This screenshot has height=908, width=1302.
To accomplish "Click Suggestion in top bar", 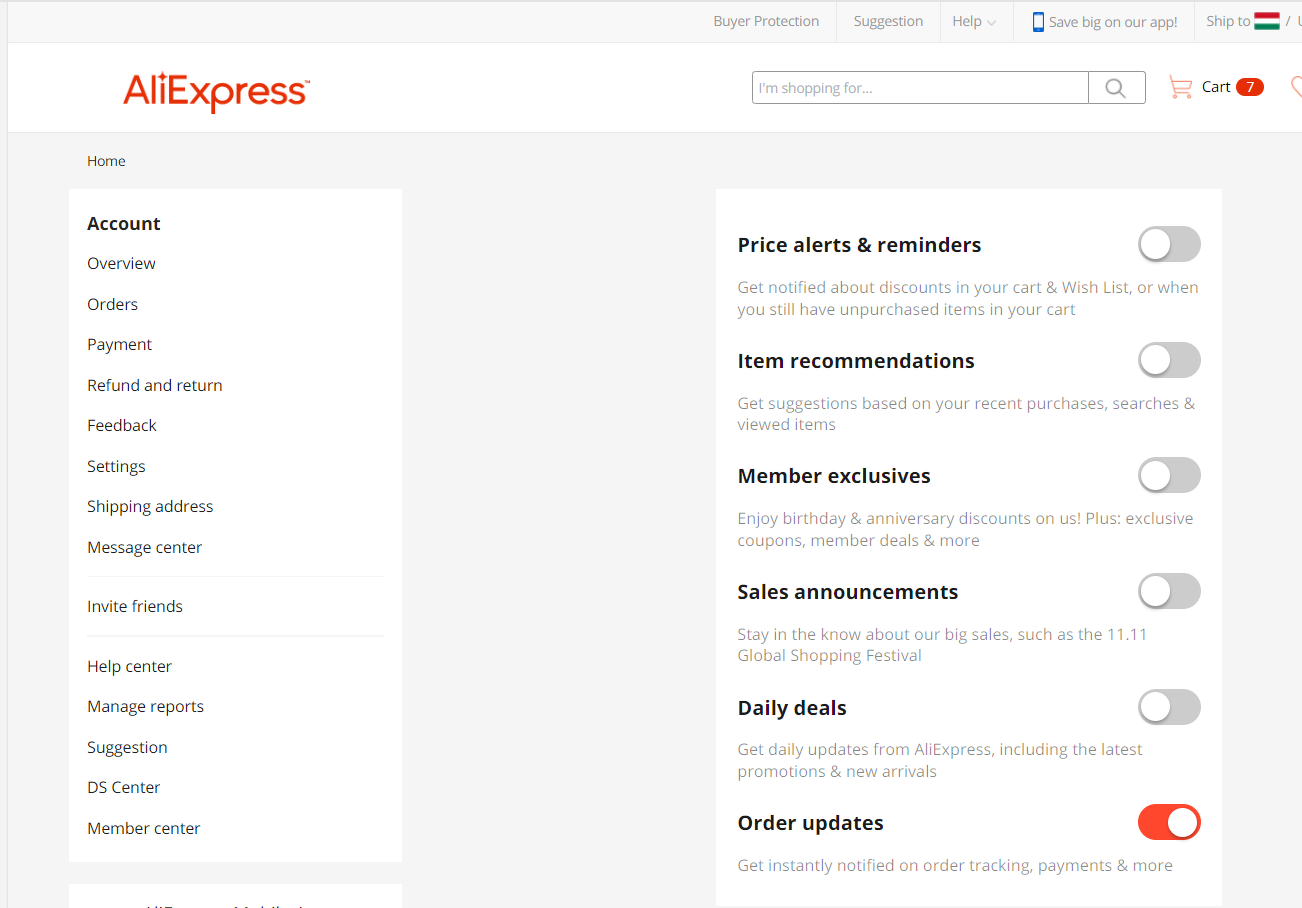I will [x=888, y=21].
